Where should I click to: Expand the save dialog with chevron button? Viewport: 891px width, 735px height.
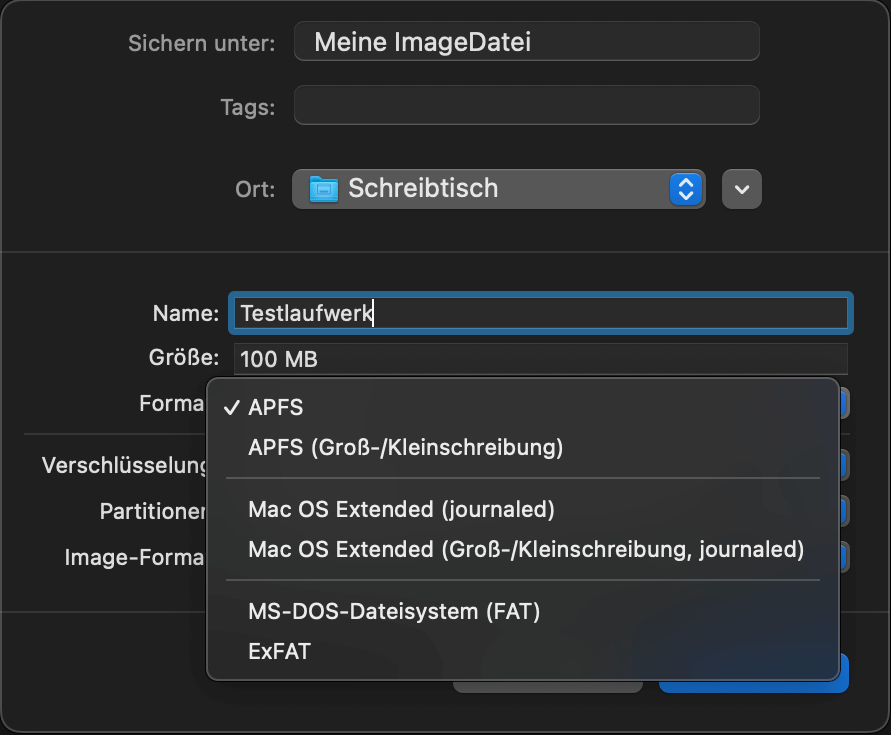tap(742, 189)
